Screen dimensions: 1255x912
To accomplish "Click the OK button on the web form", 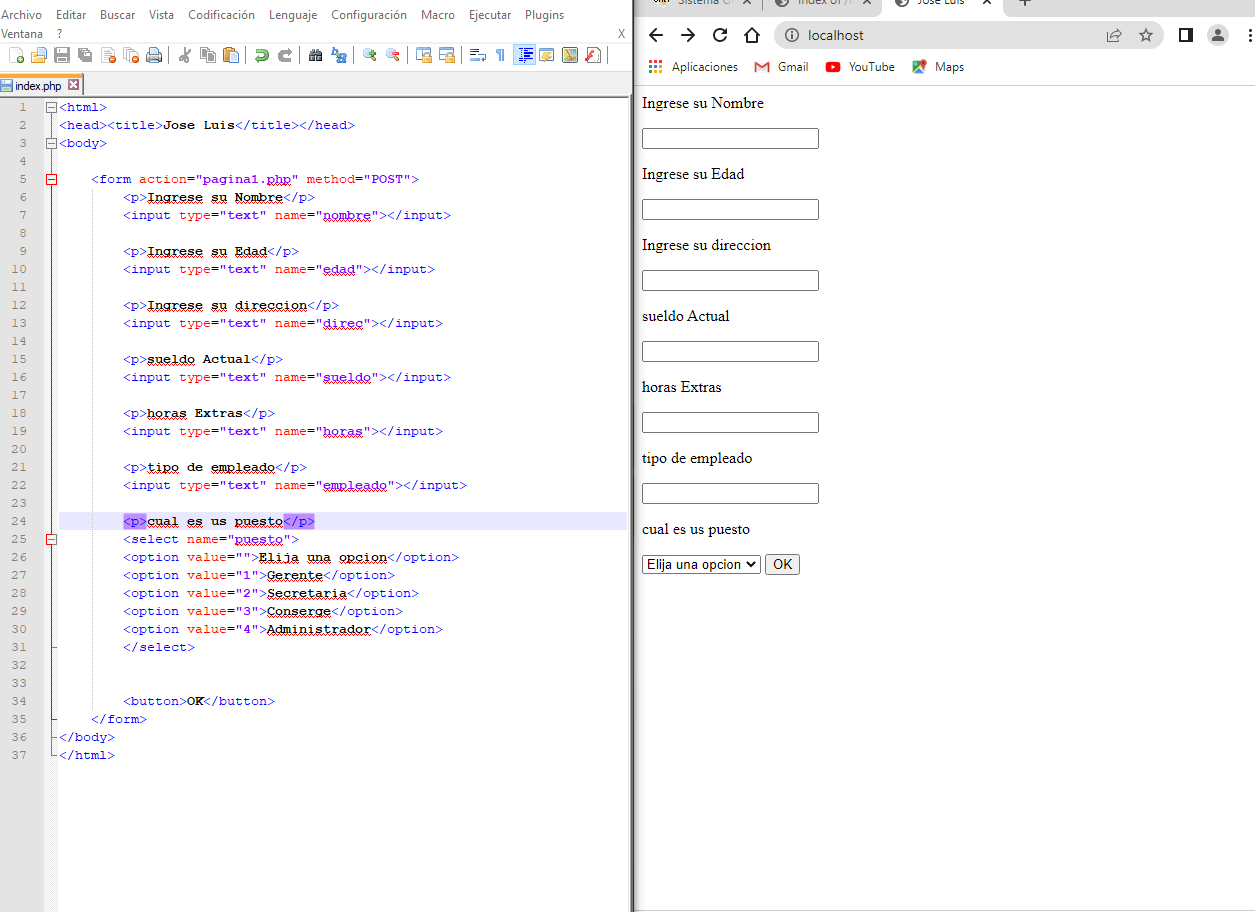I will coord(782,564).
